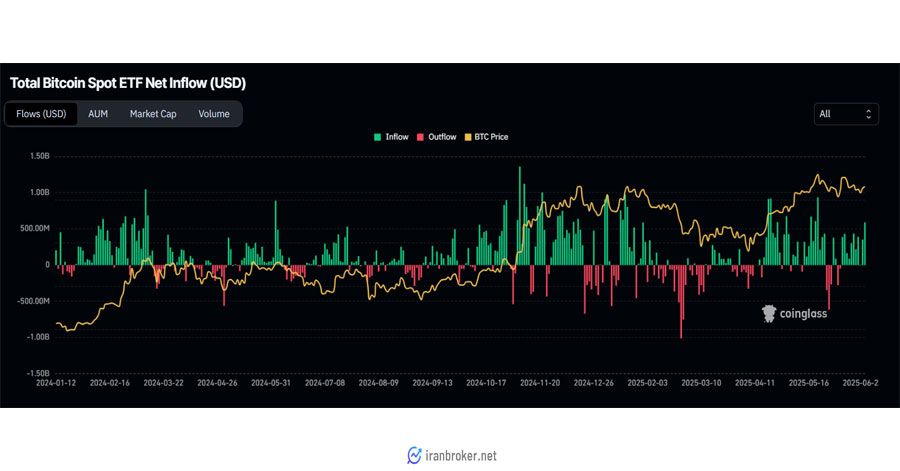Click the green Inflow color swatch
900x471 pixels.
378,137
